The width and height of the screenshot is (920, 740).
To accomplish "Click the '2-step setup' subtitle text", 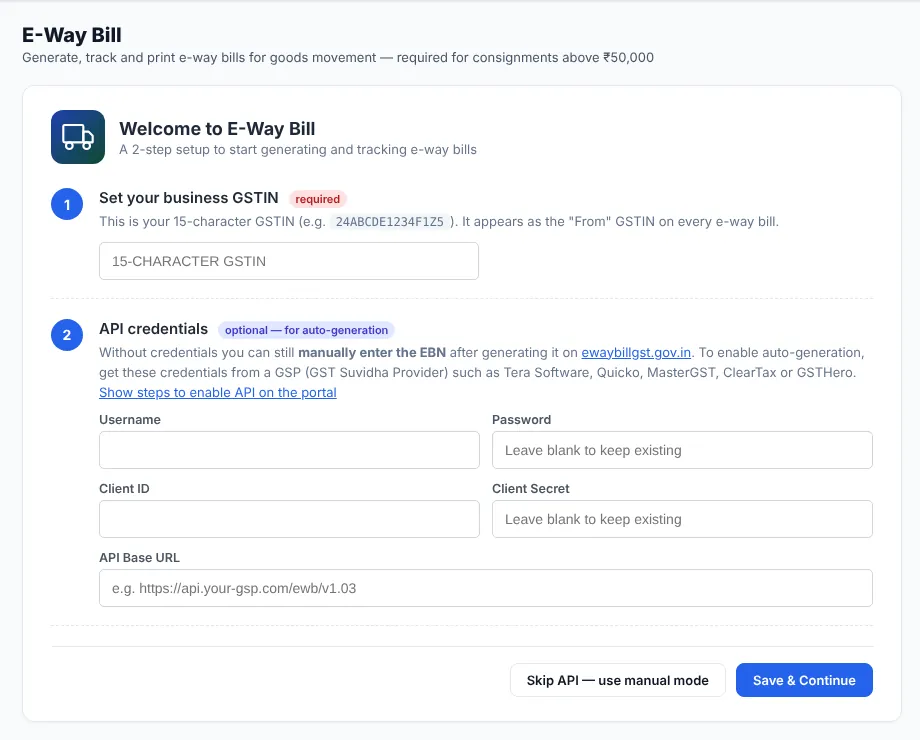I will click(x=298, y=150).
